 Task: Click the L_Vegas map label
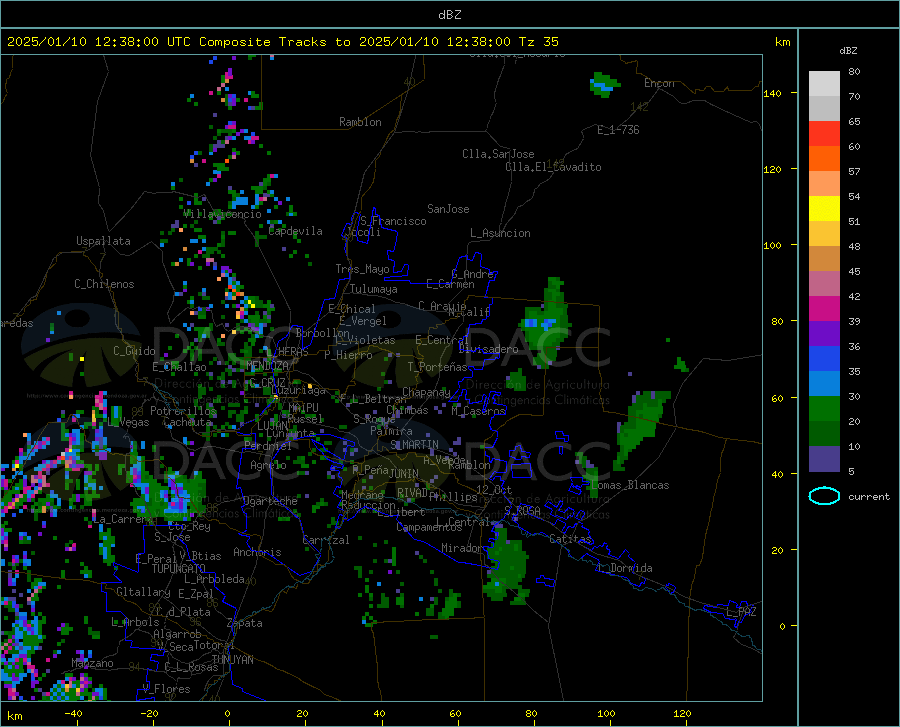click(x=128, y=422)
